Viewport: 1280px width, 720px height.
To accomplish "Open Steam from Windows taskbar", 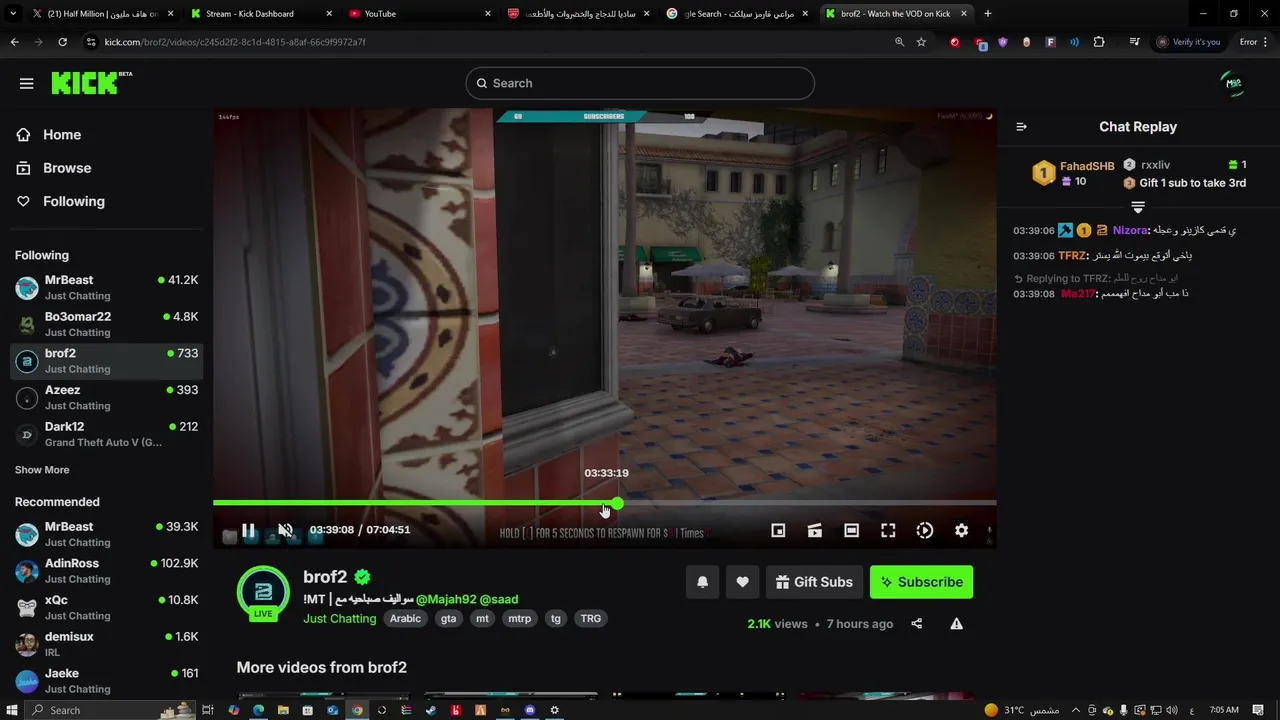I will tap(431, 710).
